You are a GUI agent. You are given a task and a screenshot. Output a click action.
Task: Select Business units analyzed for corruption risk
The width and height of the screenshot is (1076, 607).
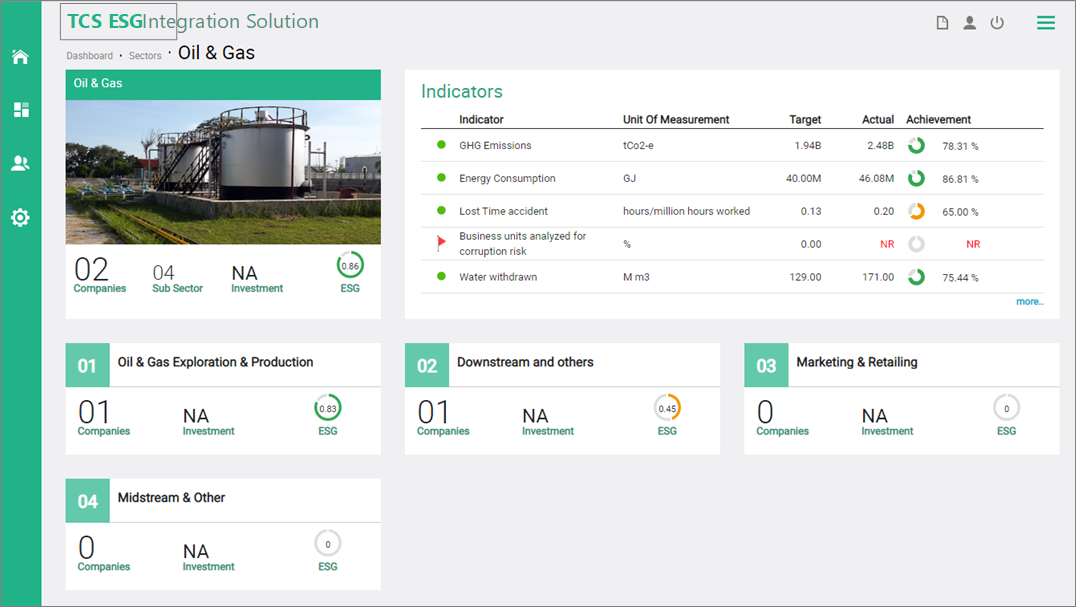[522, 243]
